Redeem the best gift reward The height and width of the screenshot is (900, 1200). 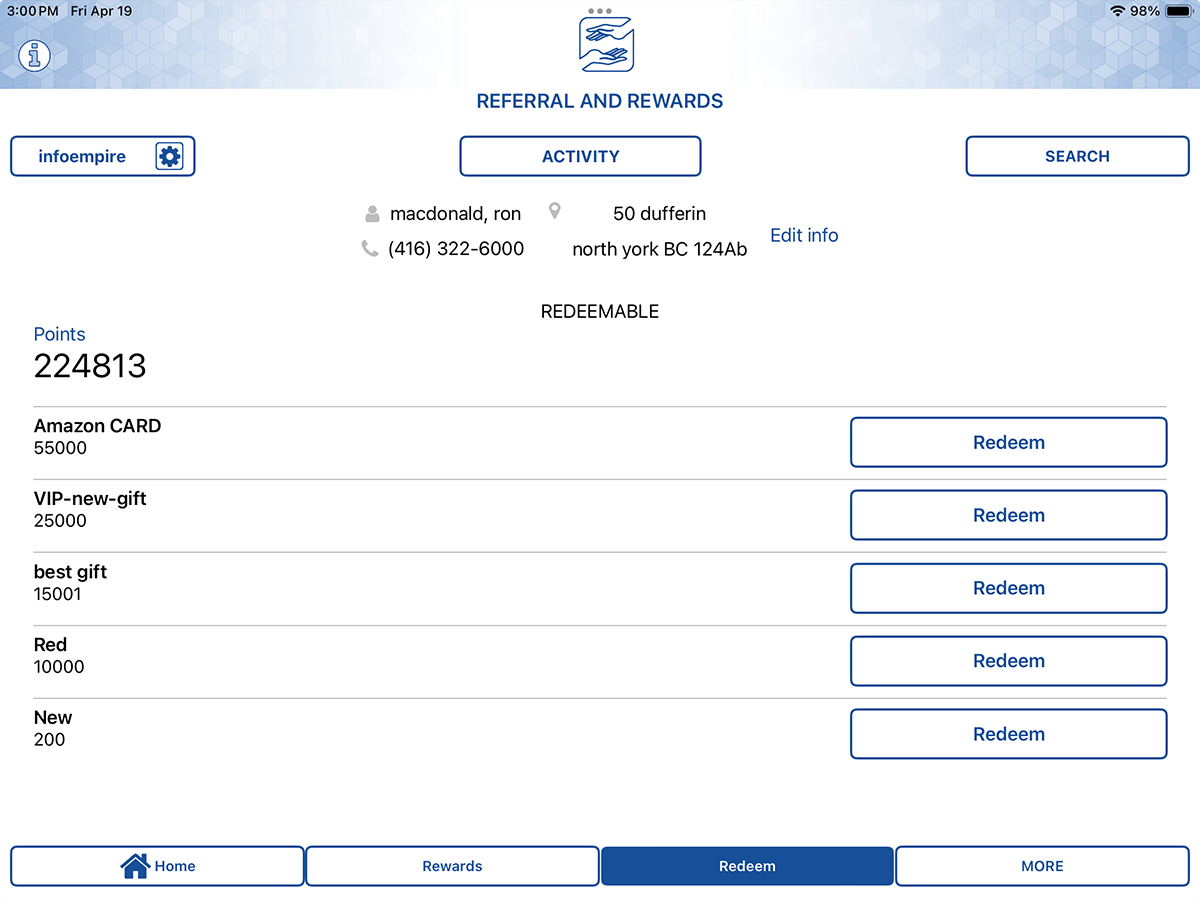click(x=1008, y=588)
